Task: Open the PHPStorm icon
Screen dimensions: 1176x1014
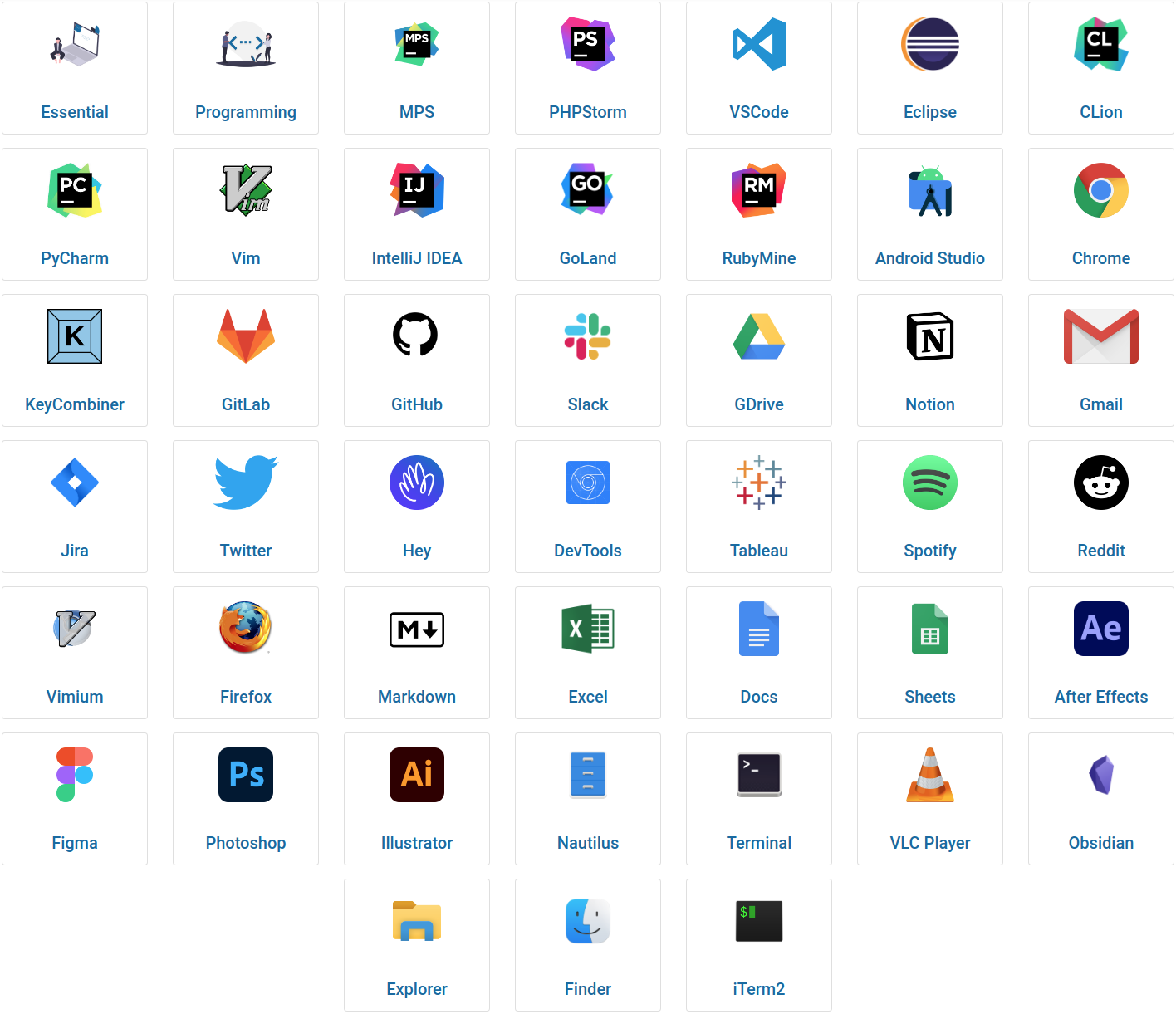Action: point(588,44)
